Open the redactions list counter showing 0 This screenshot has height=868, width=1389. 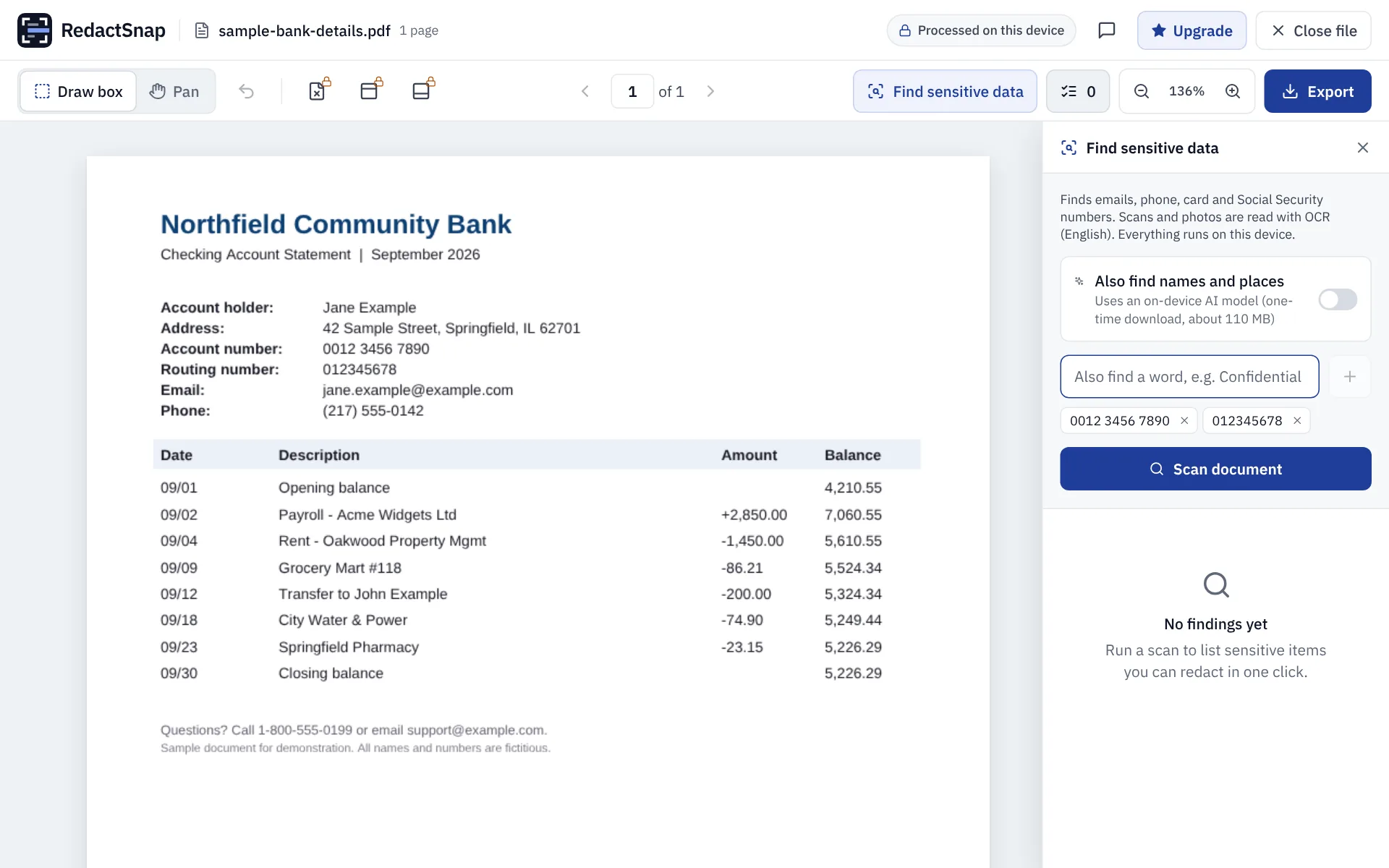pyautogui.click(x=1078, y=91)
